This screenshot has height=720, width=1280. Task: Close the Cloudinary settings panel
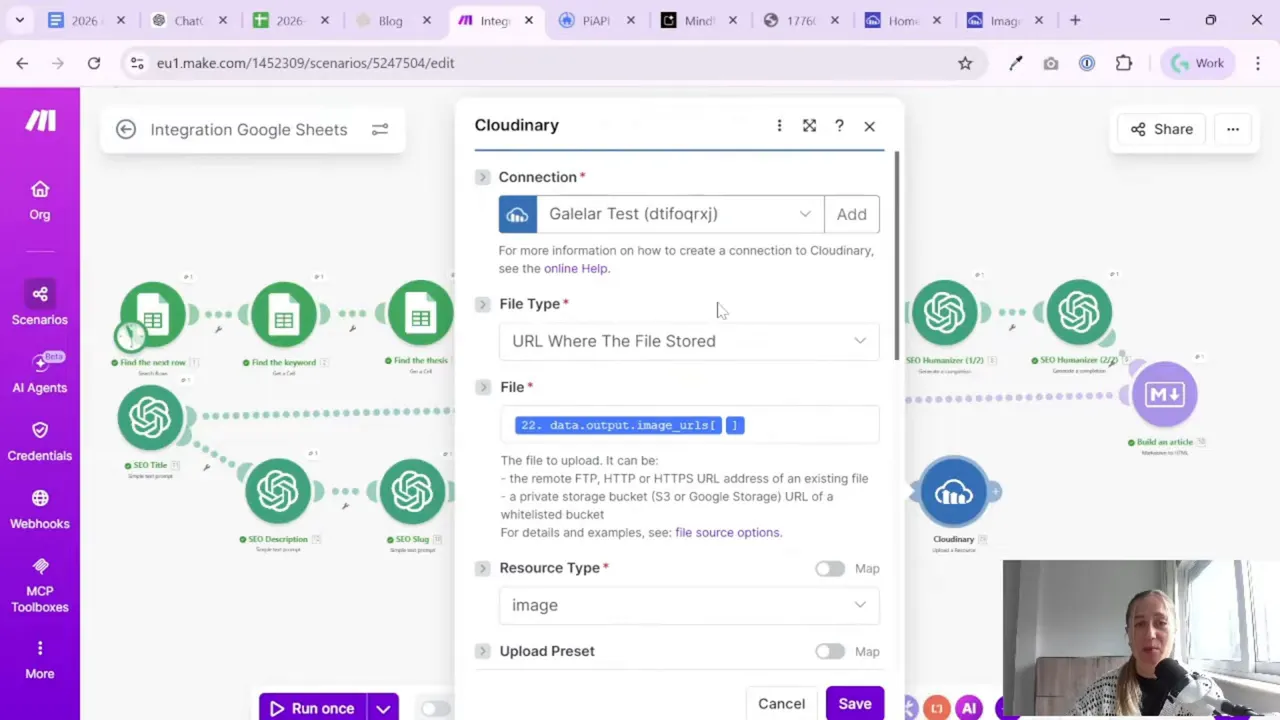pos(869,126)
